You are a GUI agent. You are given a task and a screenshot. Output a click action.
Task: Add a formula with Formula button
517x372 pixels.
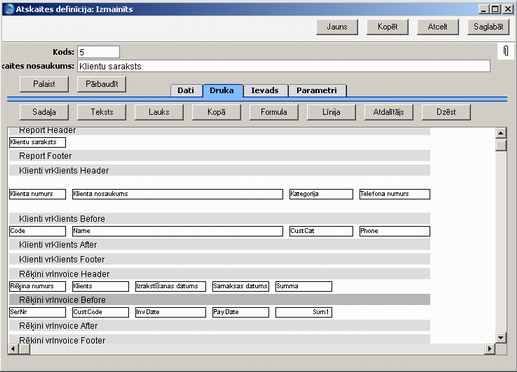tap(274, 112)
